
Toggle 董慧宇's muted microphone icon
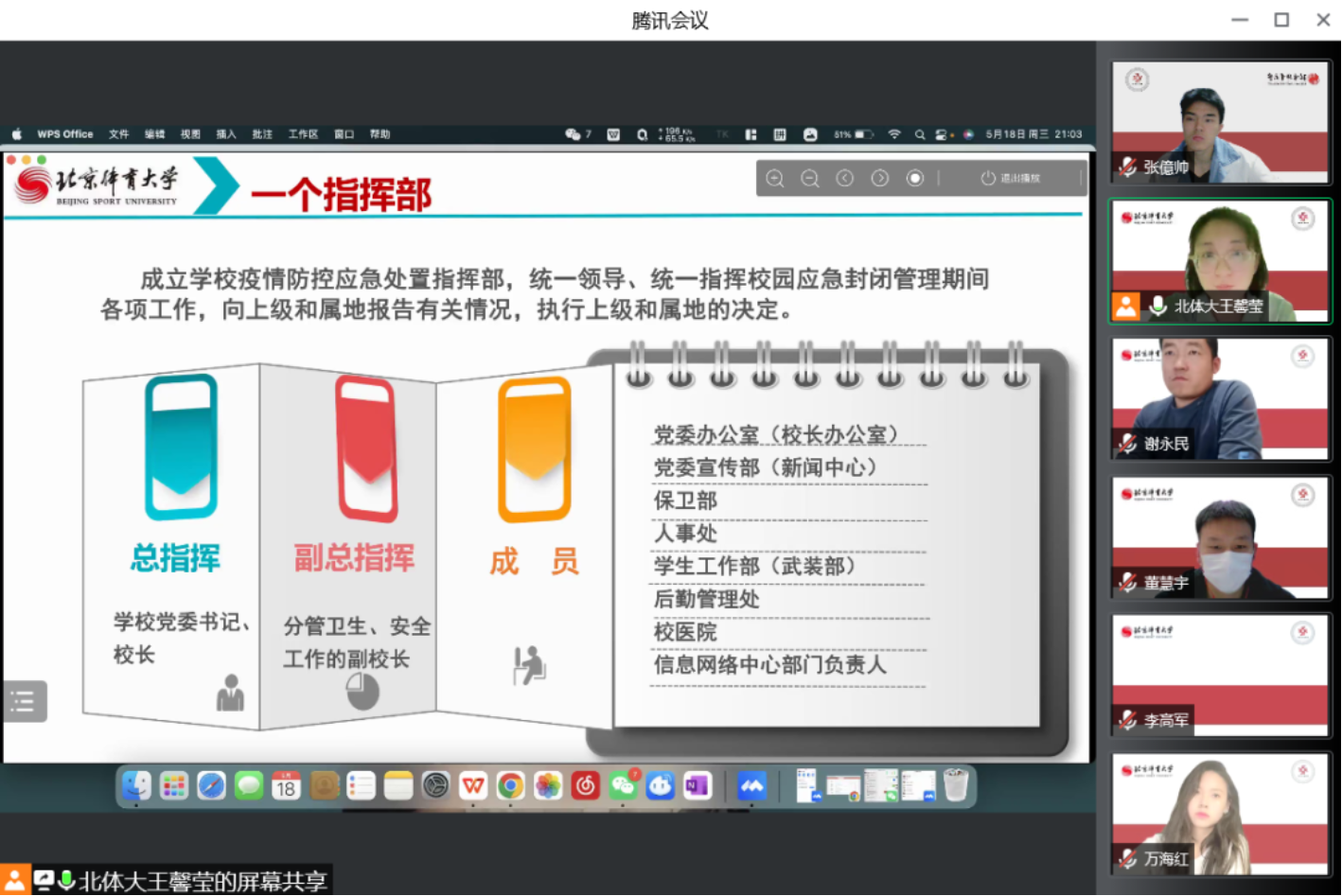pyautogui.click(x=1127, y=582)
